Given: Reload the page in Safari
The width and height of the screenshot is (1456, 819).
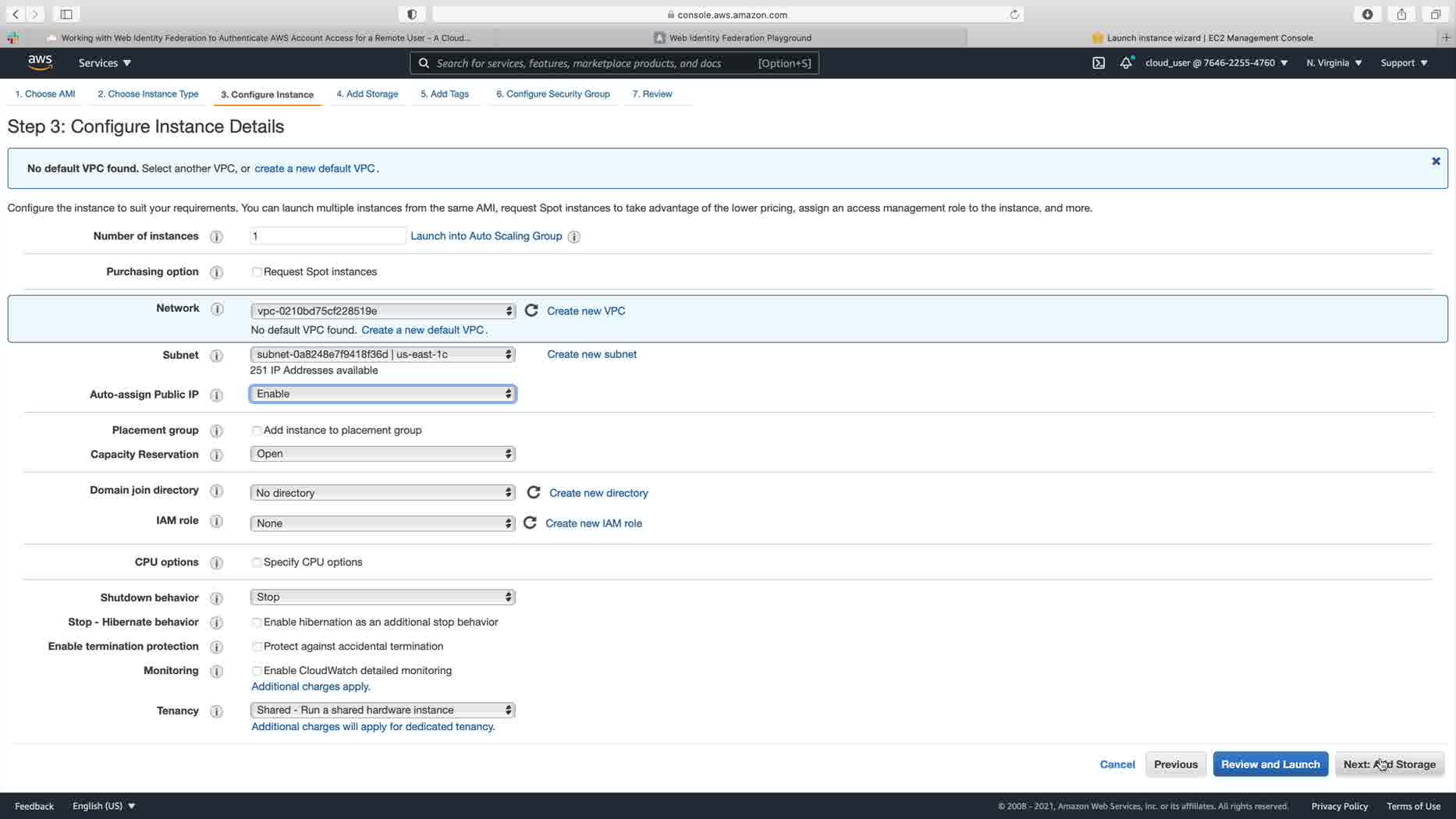Looking at the screenshot, I should (1014, 14).
